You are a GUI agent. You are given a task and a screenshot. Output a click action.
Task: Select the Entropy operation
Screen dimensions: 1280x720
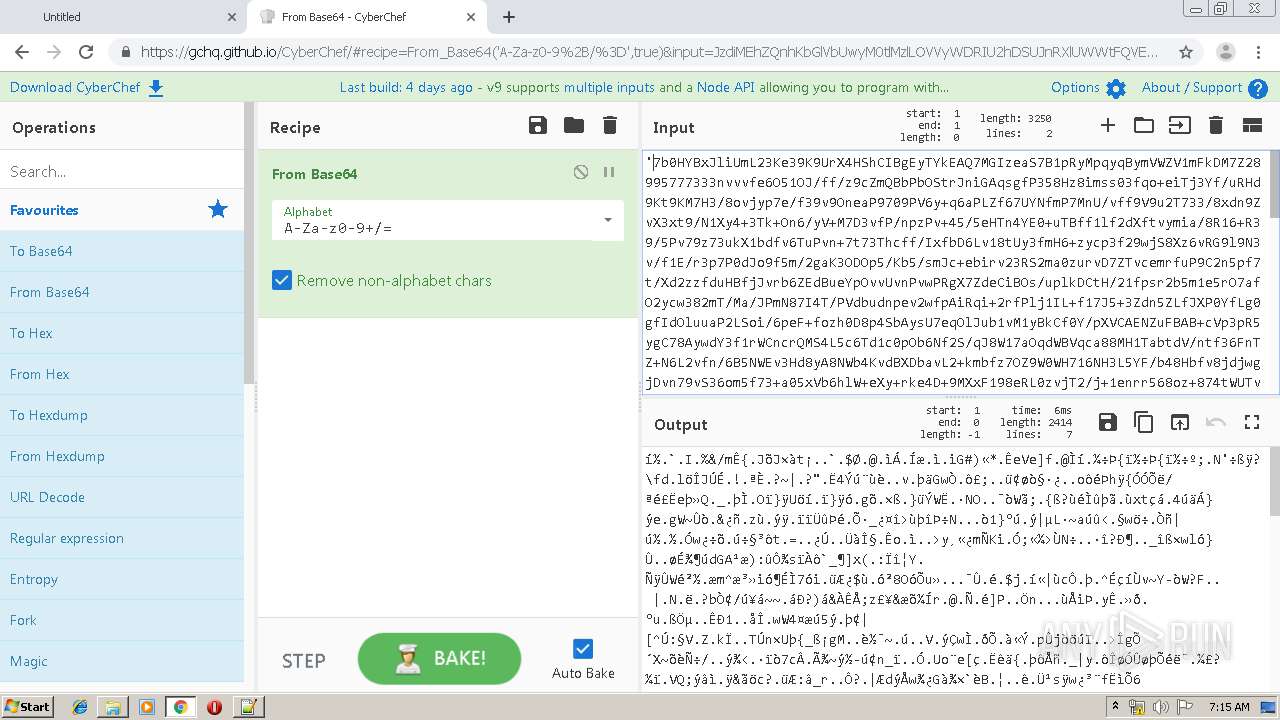[x=122, y=579]
